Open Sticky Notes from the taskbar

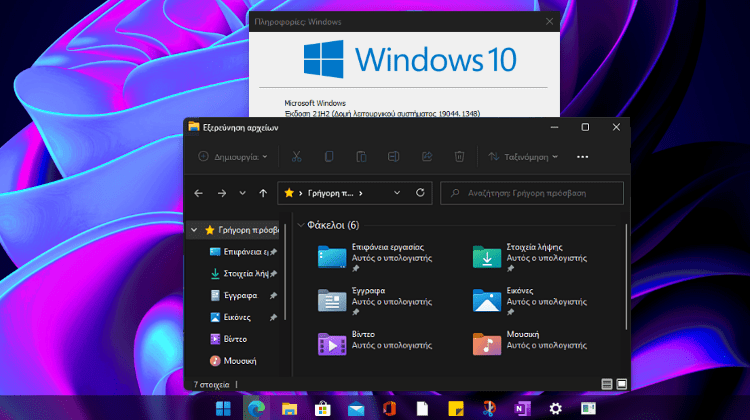(x=456, y=409)
